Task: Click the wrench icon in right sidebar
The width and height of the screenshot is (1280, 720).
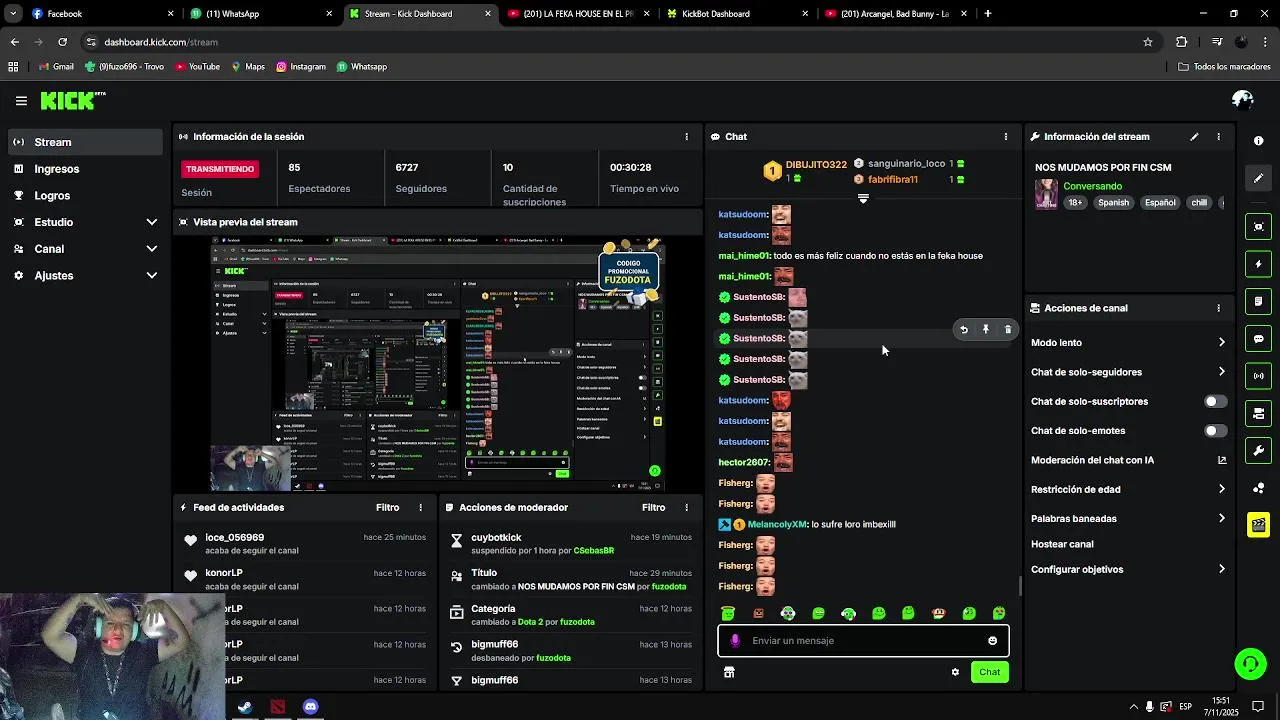Action: click(x=1259, y=450)
